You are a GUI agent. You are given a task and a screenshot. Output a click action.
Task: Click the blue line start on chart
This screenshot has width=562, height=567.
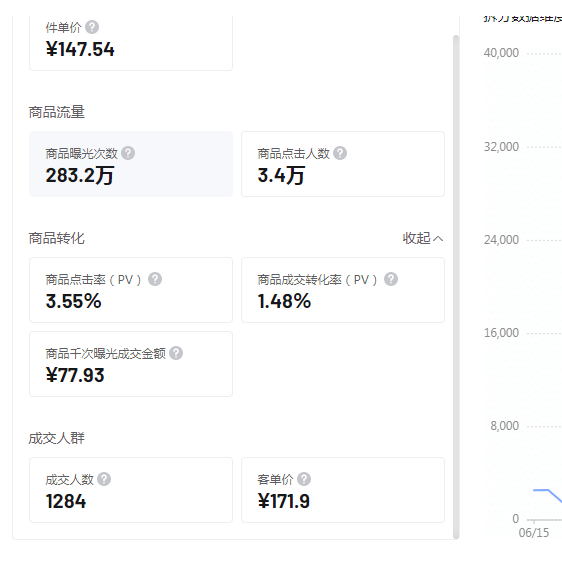tap(535, 490)
